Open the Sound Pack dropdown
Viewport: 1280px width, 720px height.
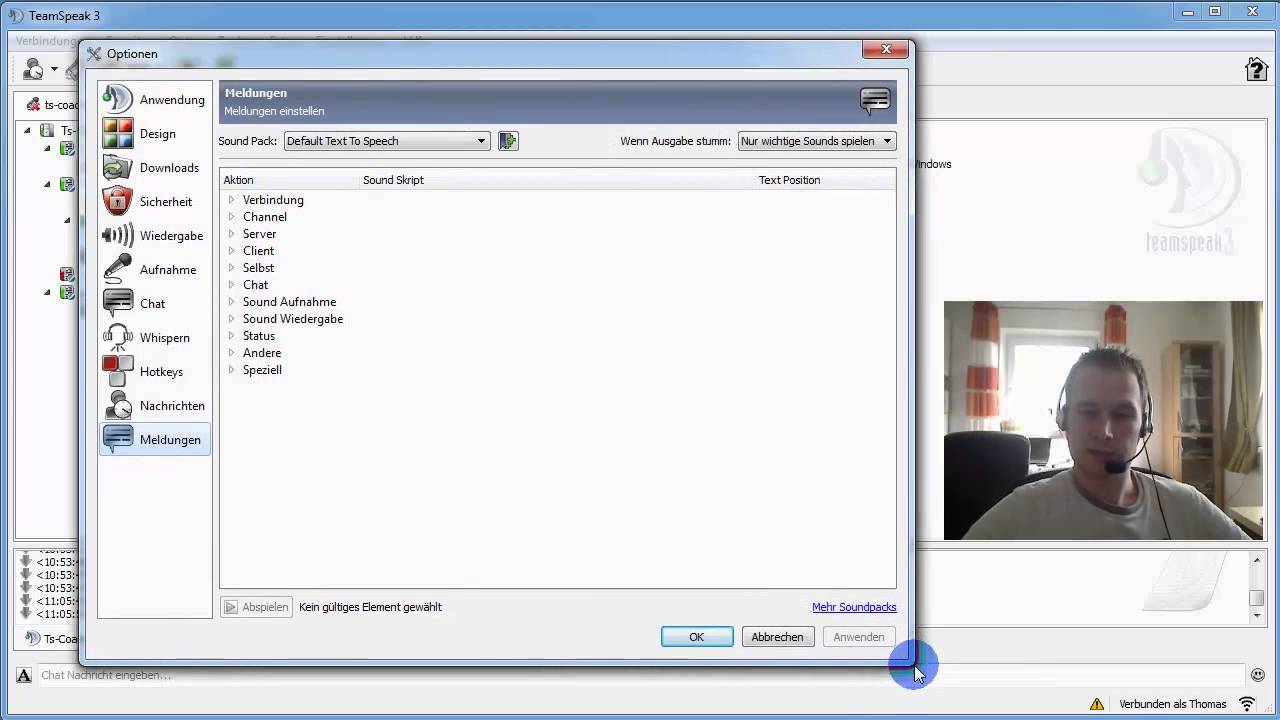[x=387, y=141]
